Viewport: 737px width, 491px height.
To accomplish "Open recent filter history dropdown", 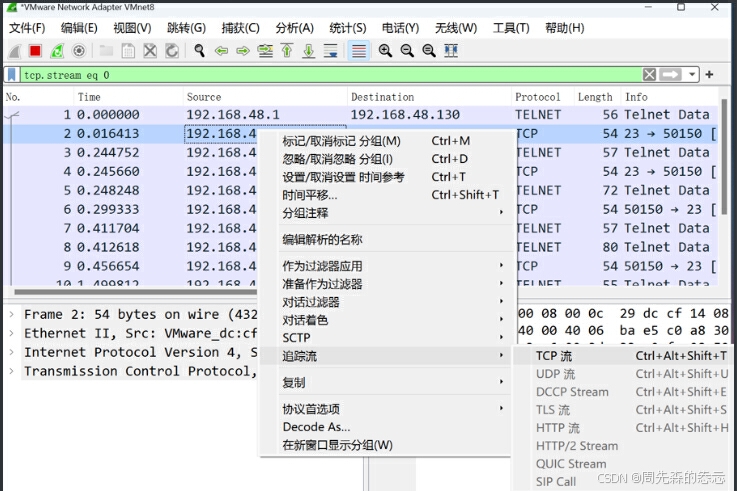I will point(692,75).
